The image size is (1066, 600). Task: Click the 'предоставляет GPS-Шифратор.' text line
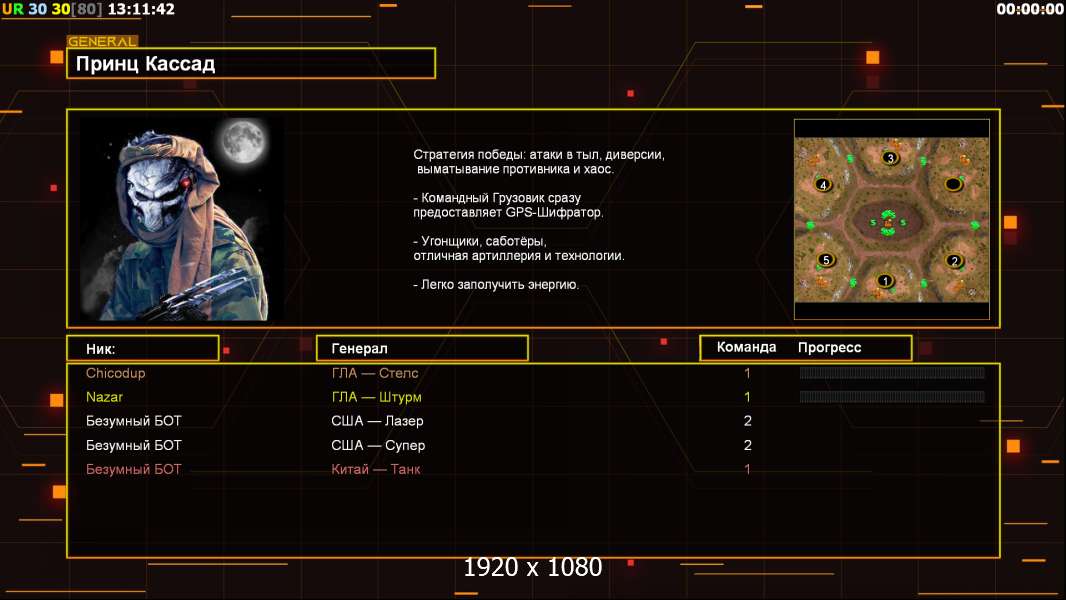coord(508,212)
